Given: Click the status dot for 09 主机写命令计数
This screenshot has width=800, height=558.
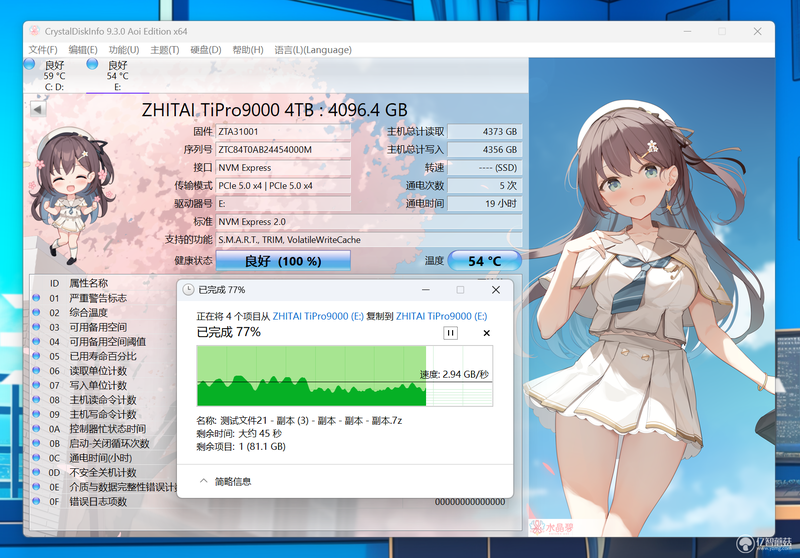Looking at the screenshot, I should click(x=36, y=414).
